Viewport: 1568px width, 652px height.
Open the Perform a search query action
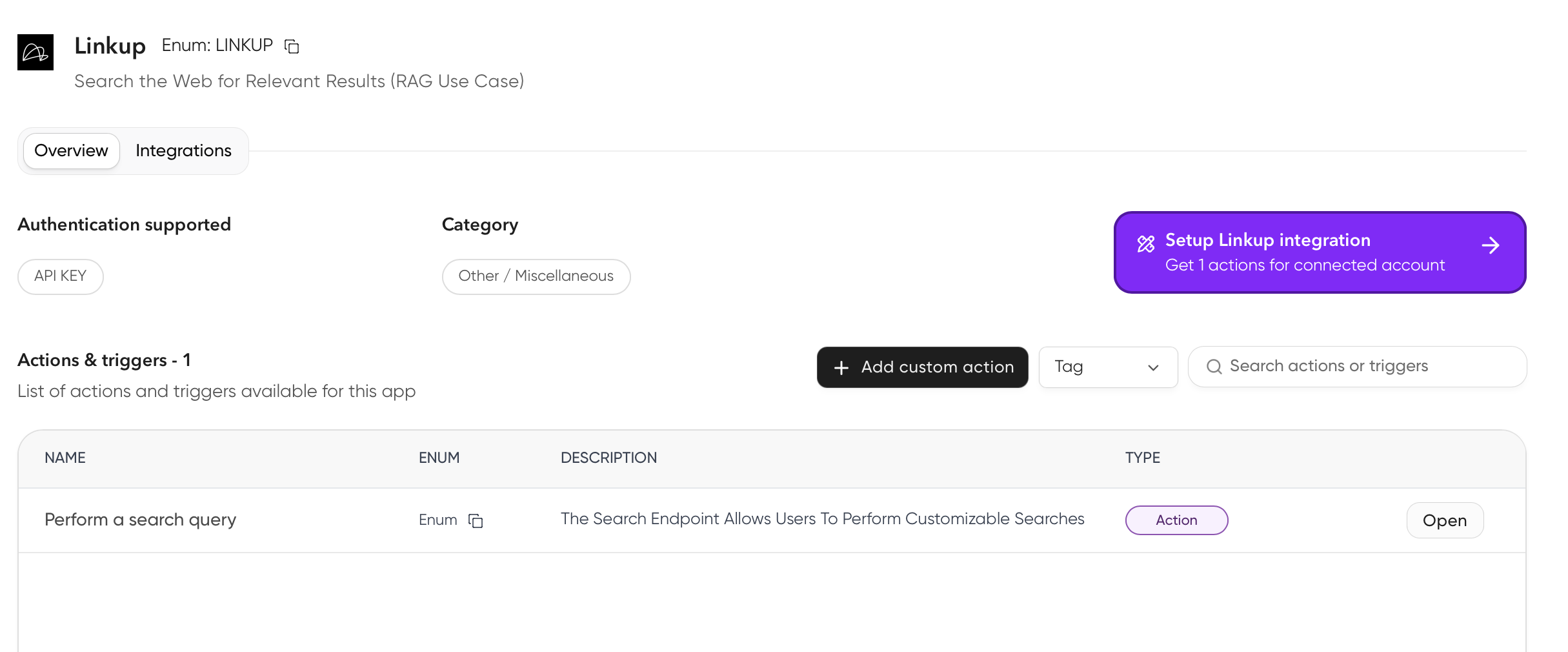click(x=1445, y=520)
